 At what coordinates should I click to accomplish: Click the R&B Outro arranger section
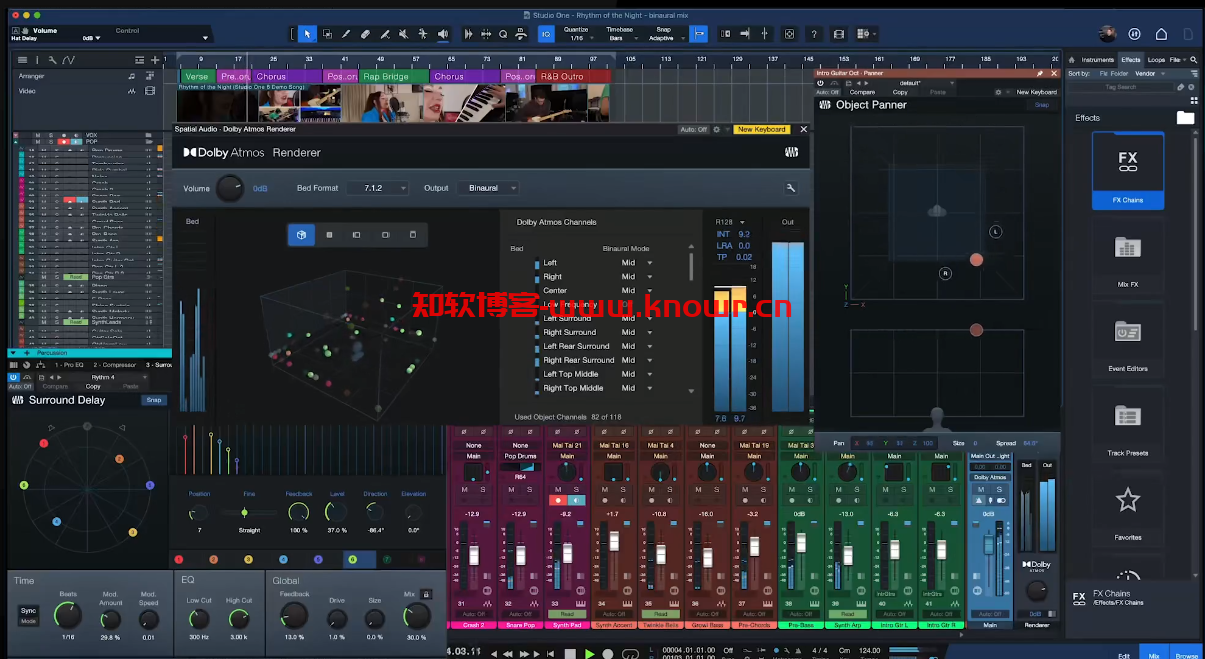[x=574, y=76]
